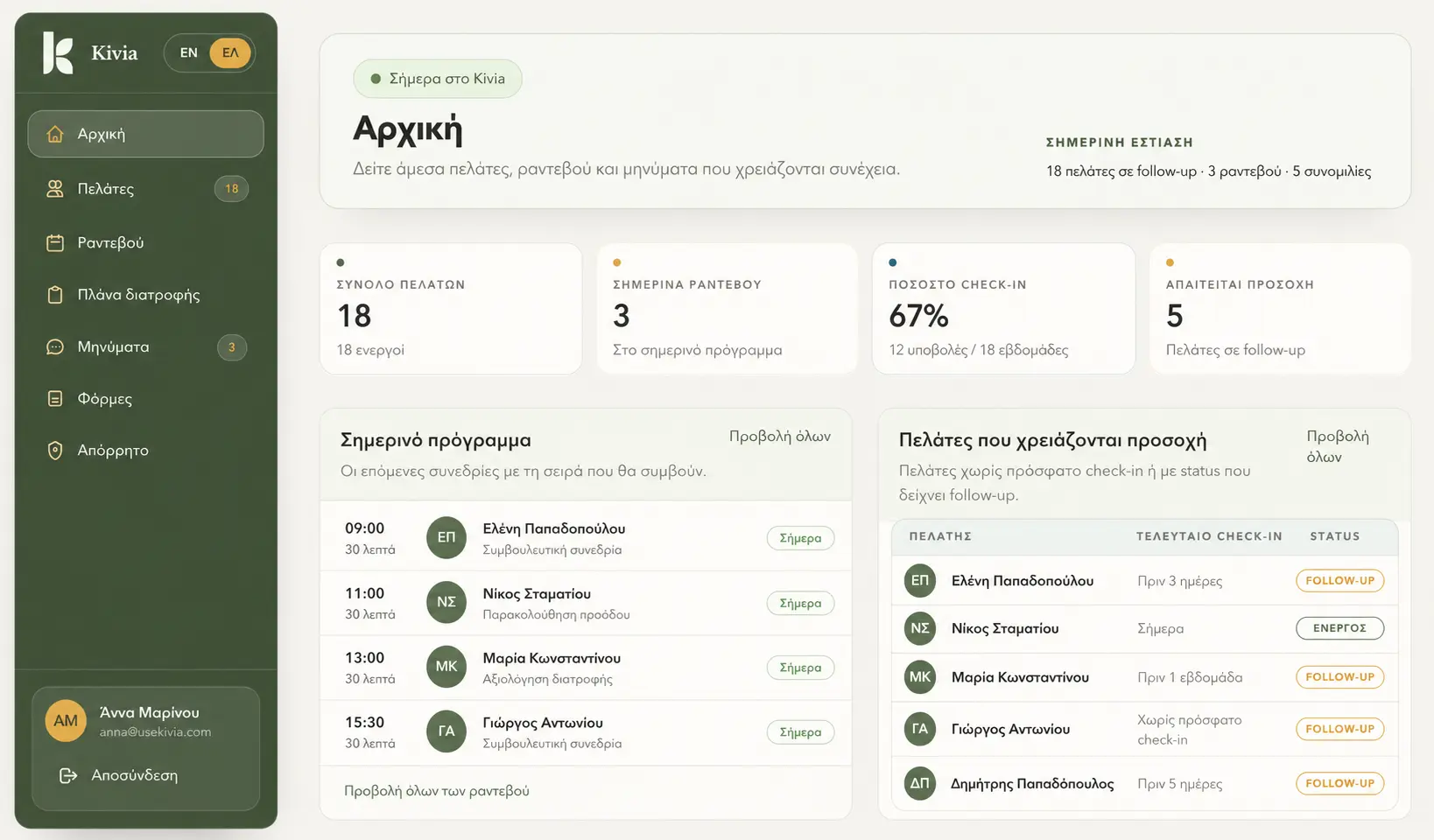
Task: Click the 18 badge on Πελάτες
Action: 232,188
